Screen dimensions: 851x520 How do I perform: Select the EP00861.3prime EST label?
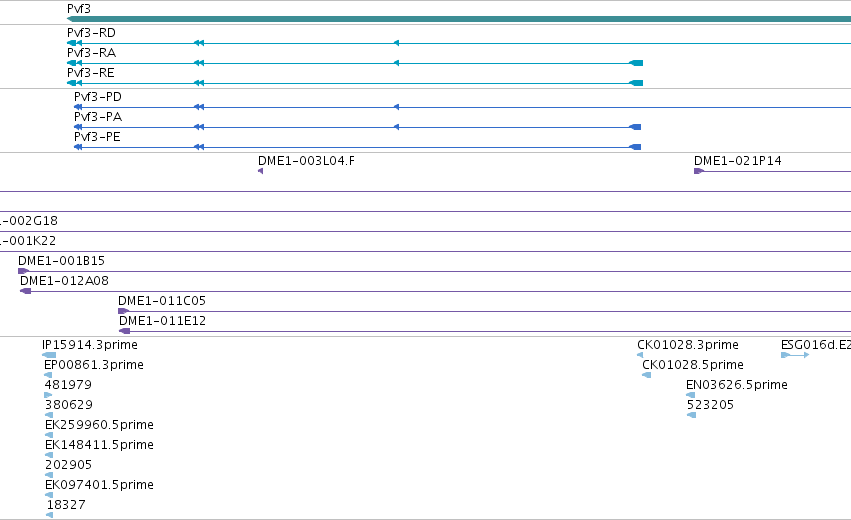point(93,365)
